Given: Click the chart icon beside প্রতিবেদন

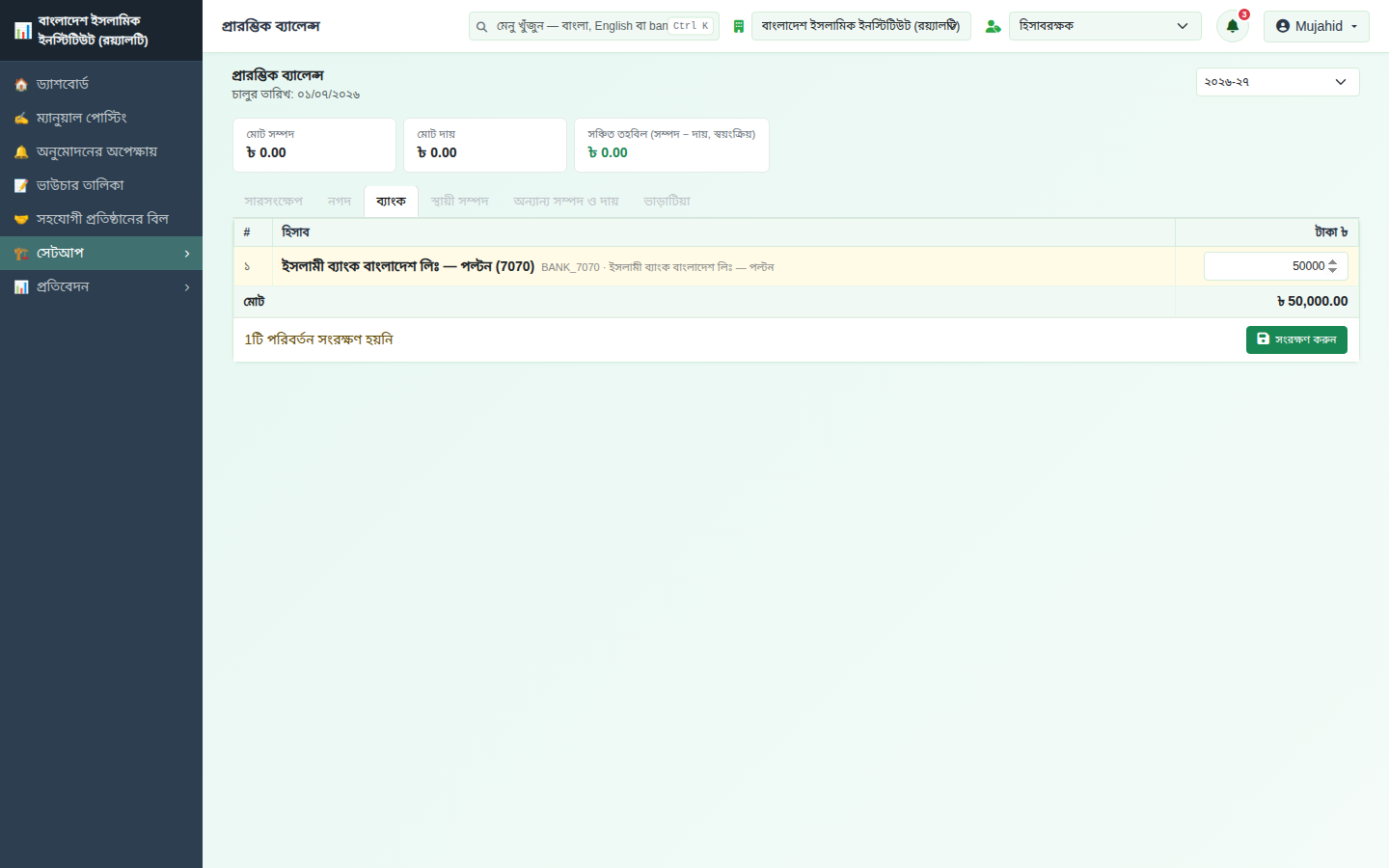Looking at the screenshot, I should 21,287.
